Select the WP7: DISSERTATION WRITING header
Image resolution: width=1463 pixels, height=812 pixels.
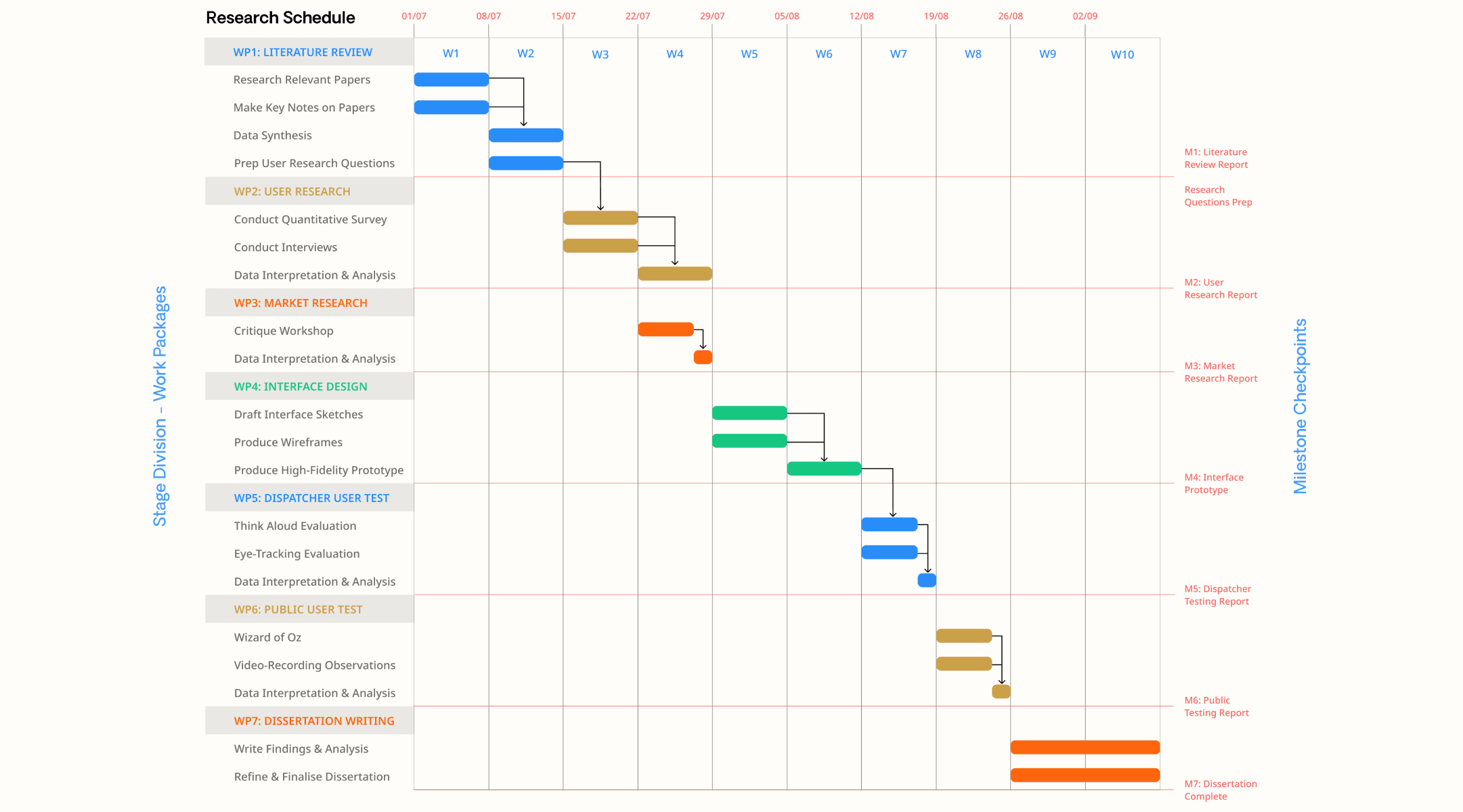(309, 721)
